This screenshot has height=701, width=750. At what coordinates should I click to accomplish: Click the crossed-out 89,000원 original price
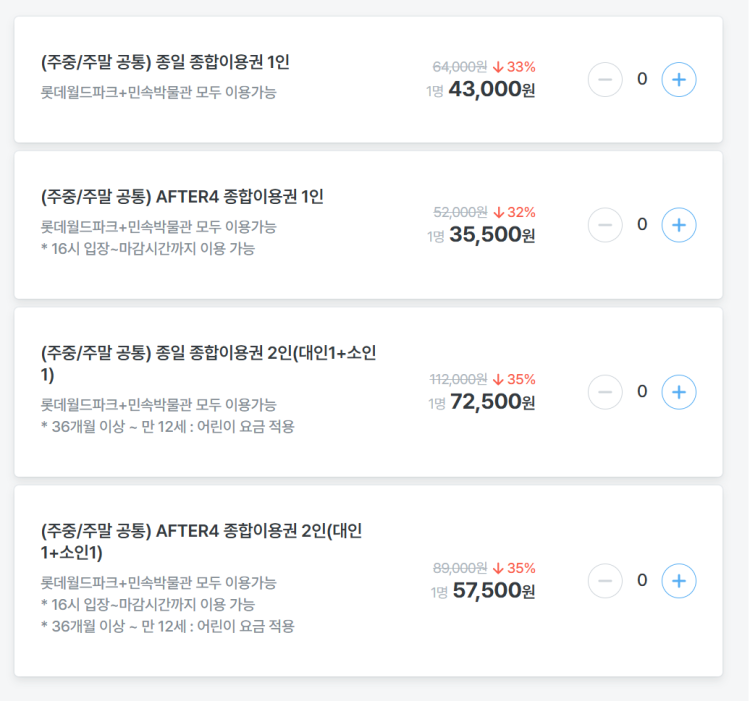(x=460, y=567)
